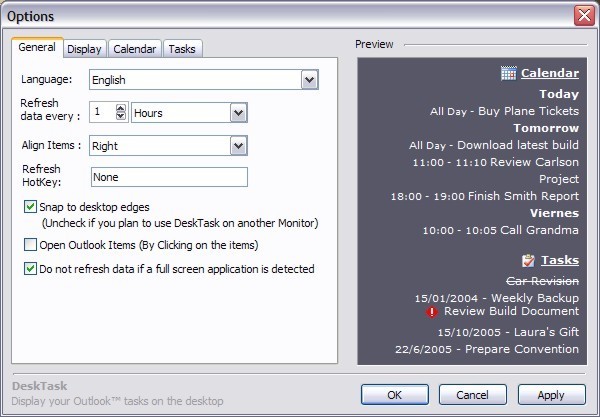The width and height of the screenshot is (600, 417).
Task: Click '18:00 - 19:00 Finish Smith Report' entry
Action: click(485, 196)
